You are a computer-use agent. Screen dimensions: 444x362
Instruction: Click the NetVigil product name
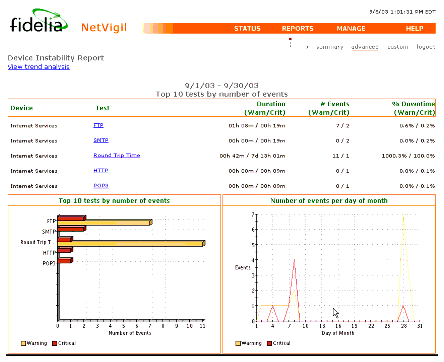(x=104, y=27)
